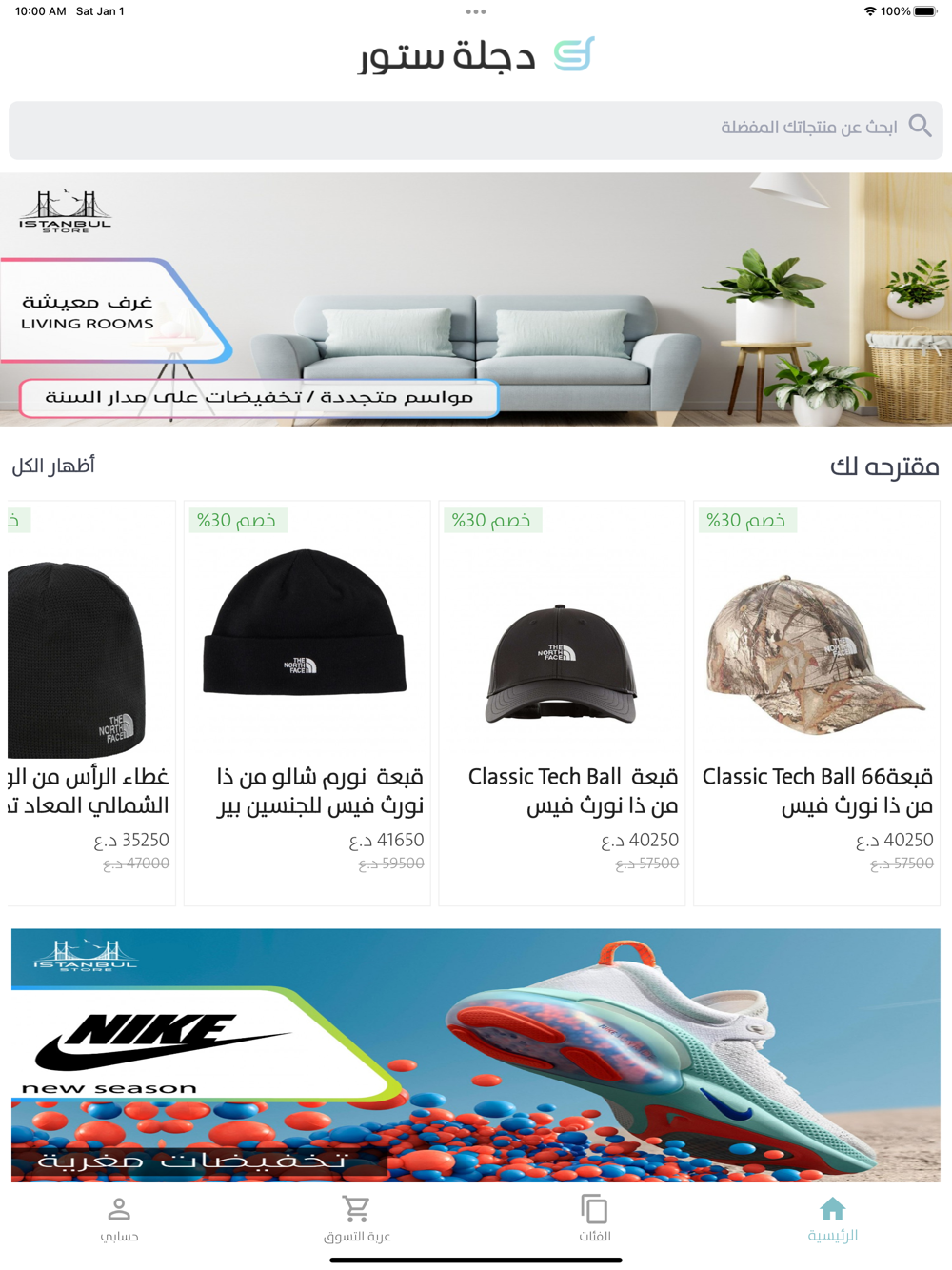Tap the three dots at top center
This screenshot has height=1270, width=952.
(x=476, y=12)
